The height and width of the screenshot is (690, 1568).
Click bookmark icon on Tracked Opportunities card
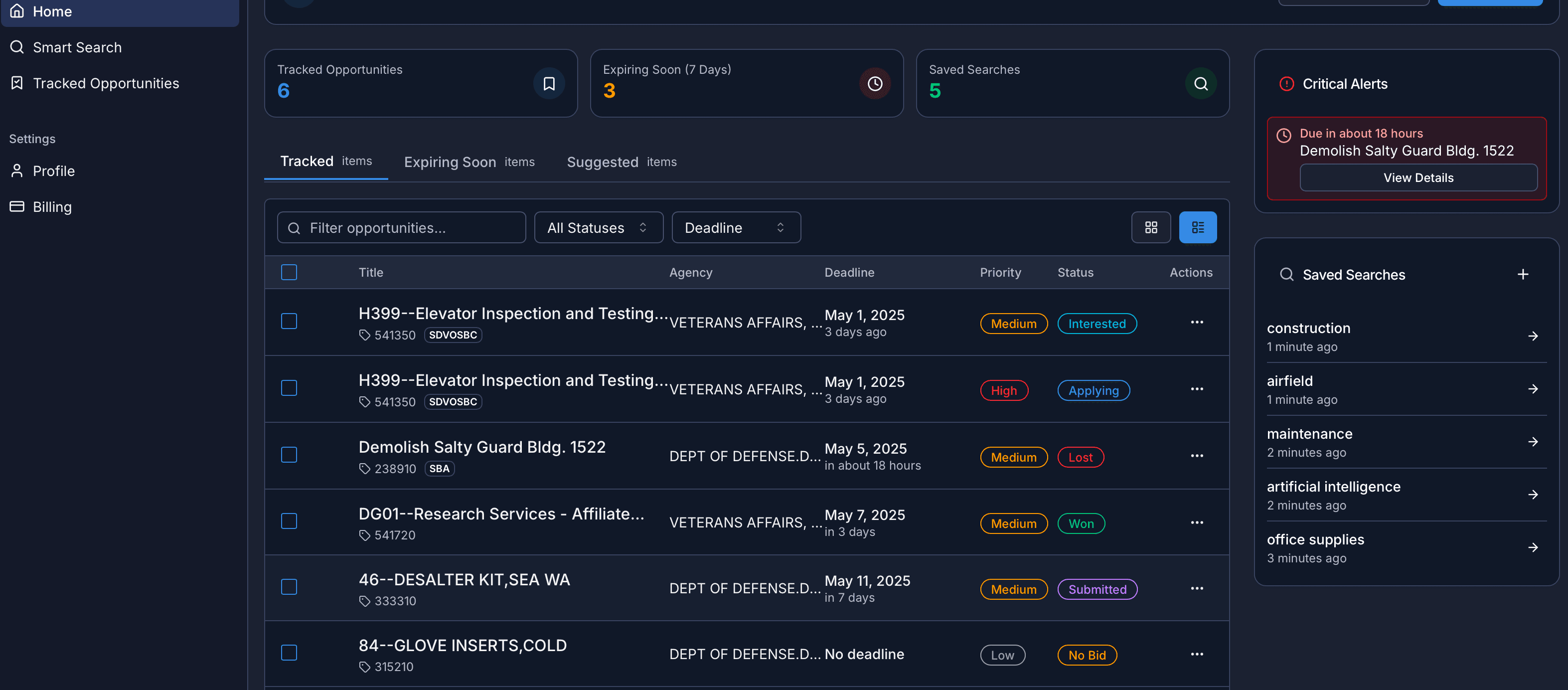548,83
